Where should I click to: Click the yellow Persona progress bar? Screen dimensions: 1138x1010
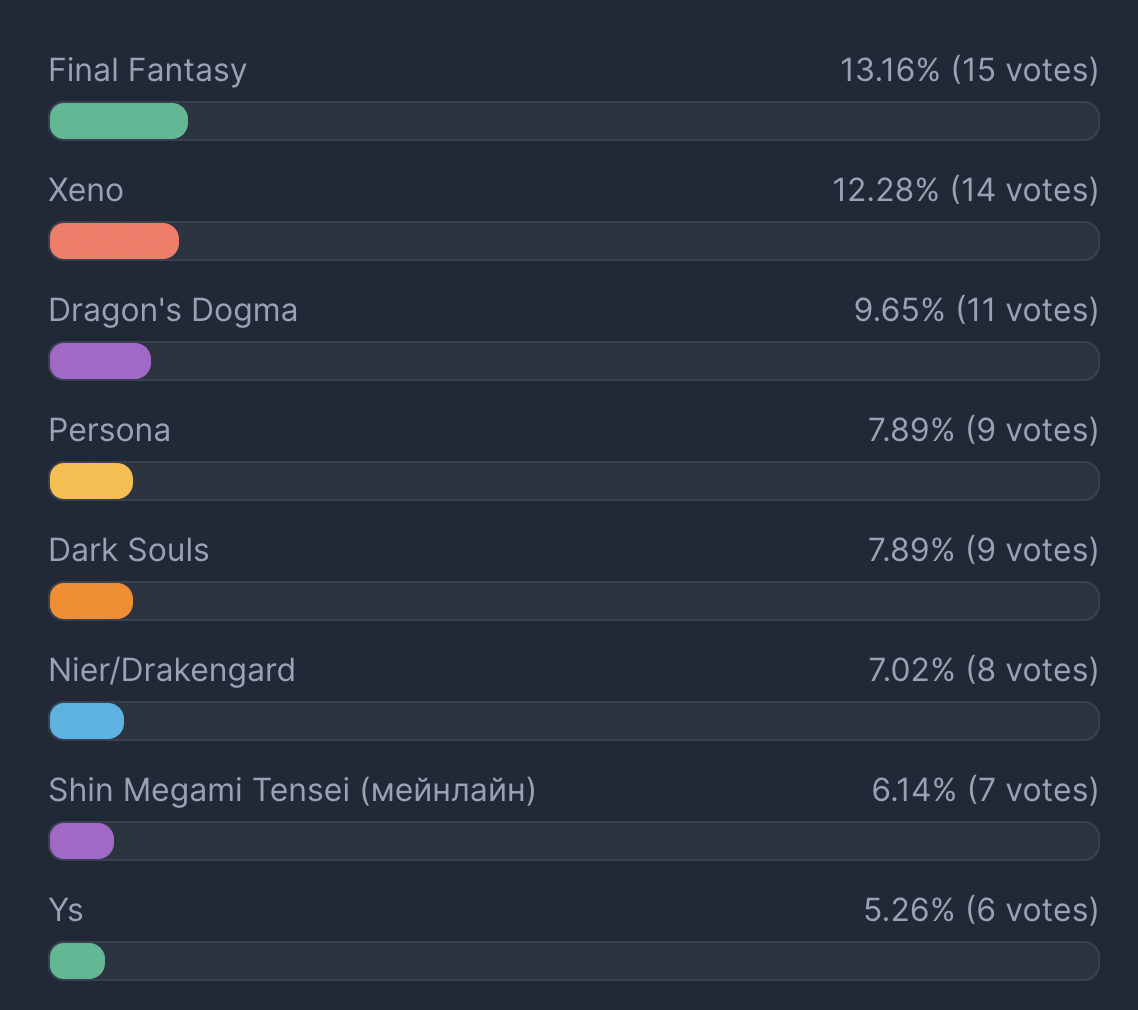pos(91,481)
